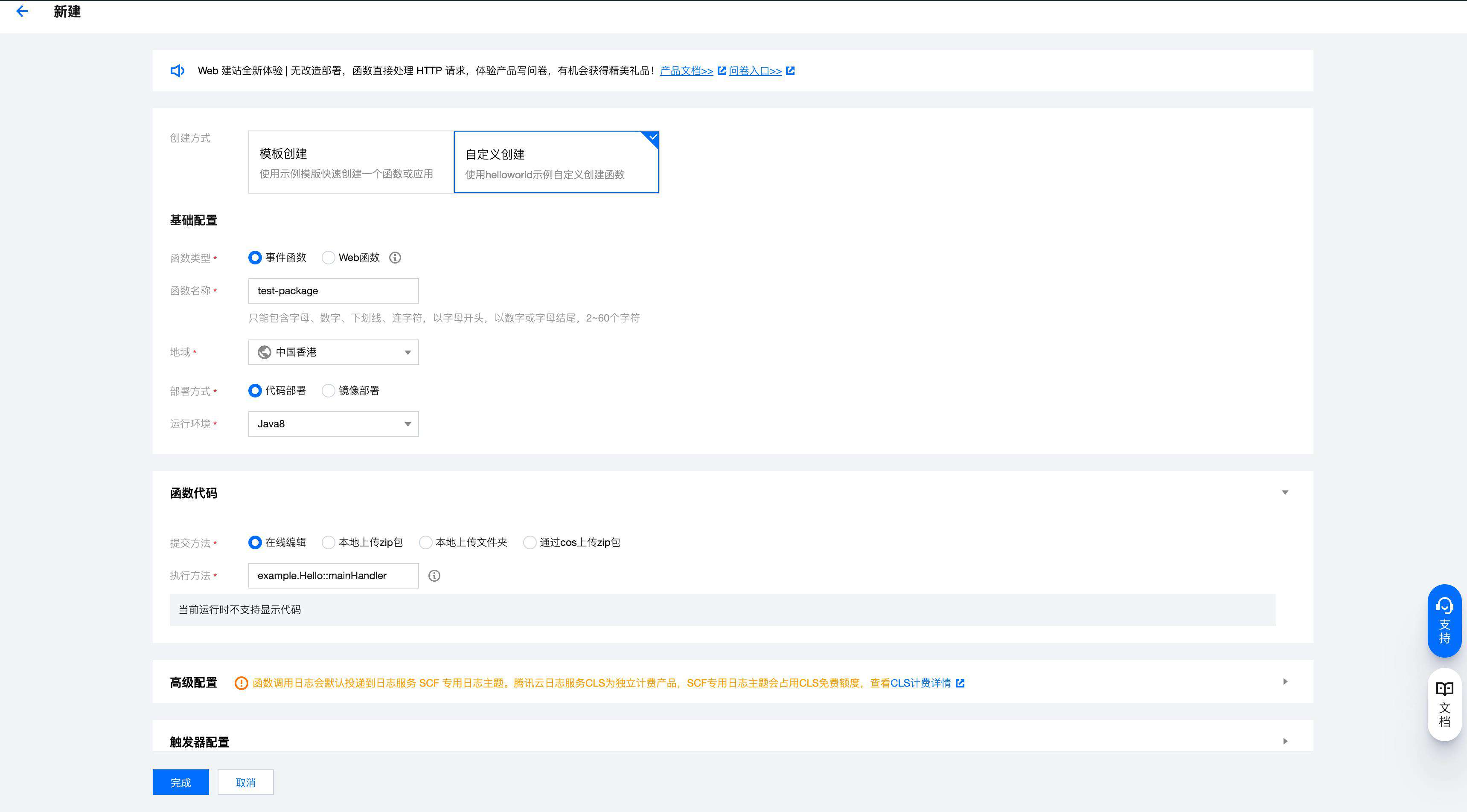1467x812 pixels.
Task: Click the globe icon in 地域 selector
Action: pos(264,352)
